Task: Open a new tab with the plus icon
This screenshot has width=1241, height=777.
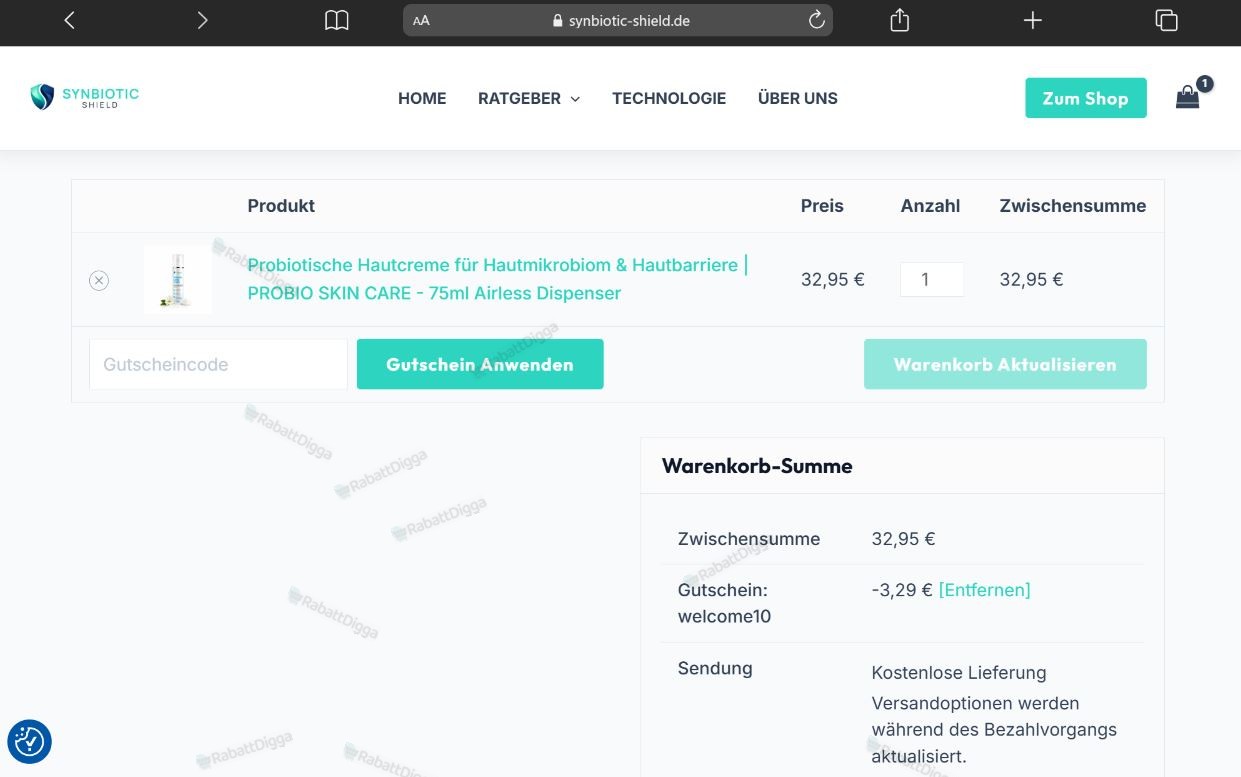Action: pyautogui.click(x=1033, y=20)
